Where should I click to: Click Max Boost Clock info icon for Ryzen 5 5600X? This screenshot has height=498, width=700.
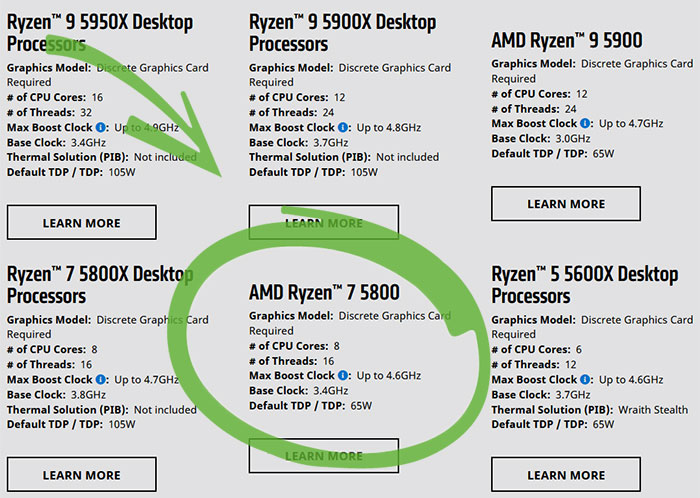(x=585, y=379)
